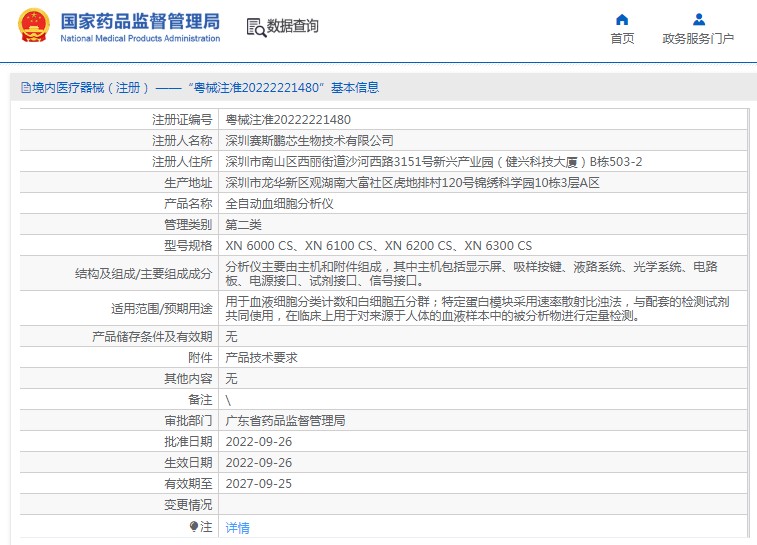Click the 注册人住所 label
Image resolution: width=757 pixels, height=545 pixels.
[182, 162]
